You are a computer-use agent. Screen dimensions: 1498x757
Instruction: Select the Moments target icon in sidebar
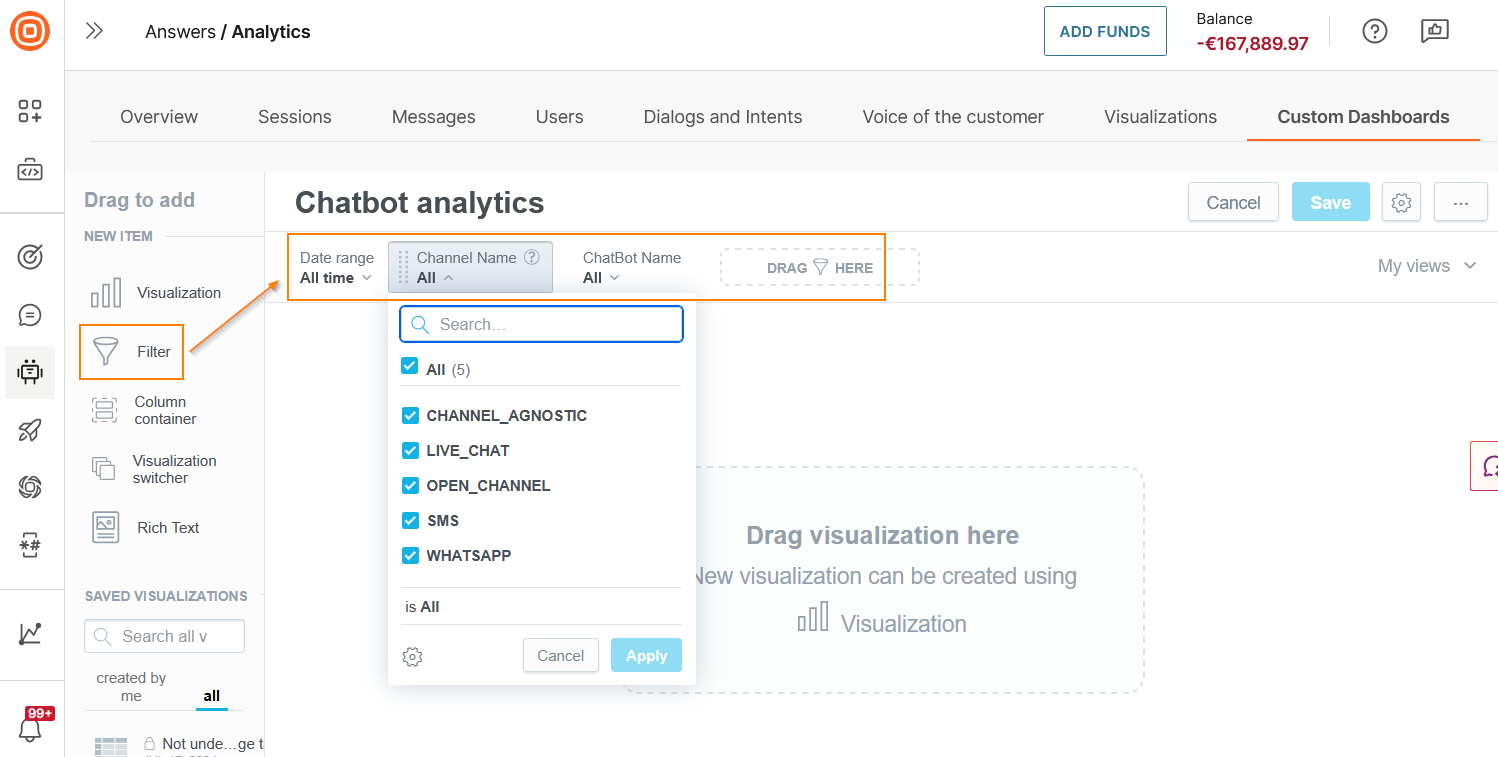(x=30, y=257)
